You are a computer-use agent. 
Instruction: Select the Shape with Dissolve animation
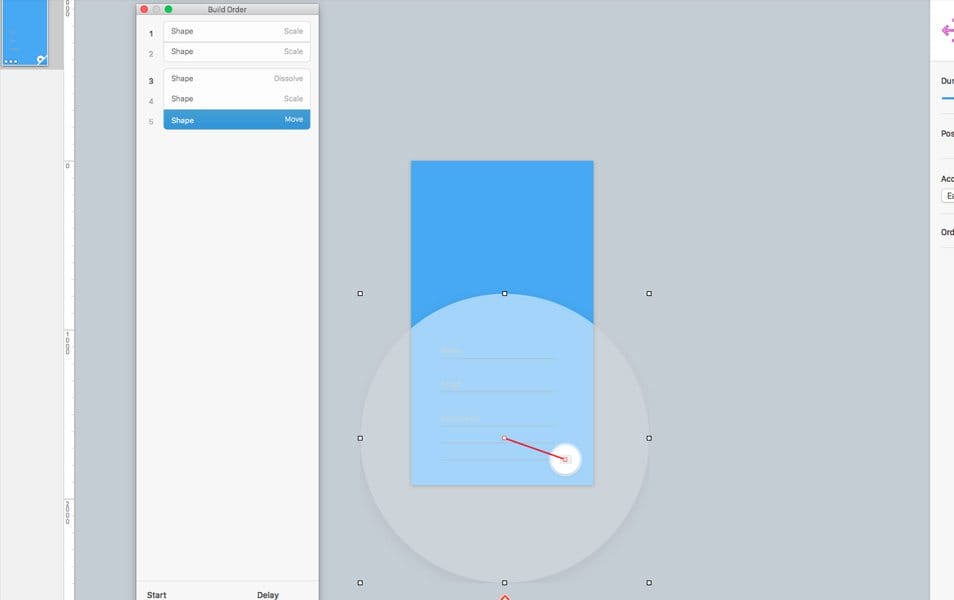236,78
